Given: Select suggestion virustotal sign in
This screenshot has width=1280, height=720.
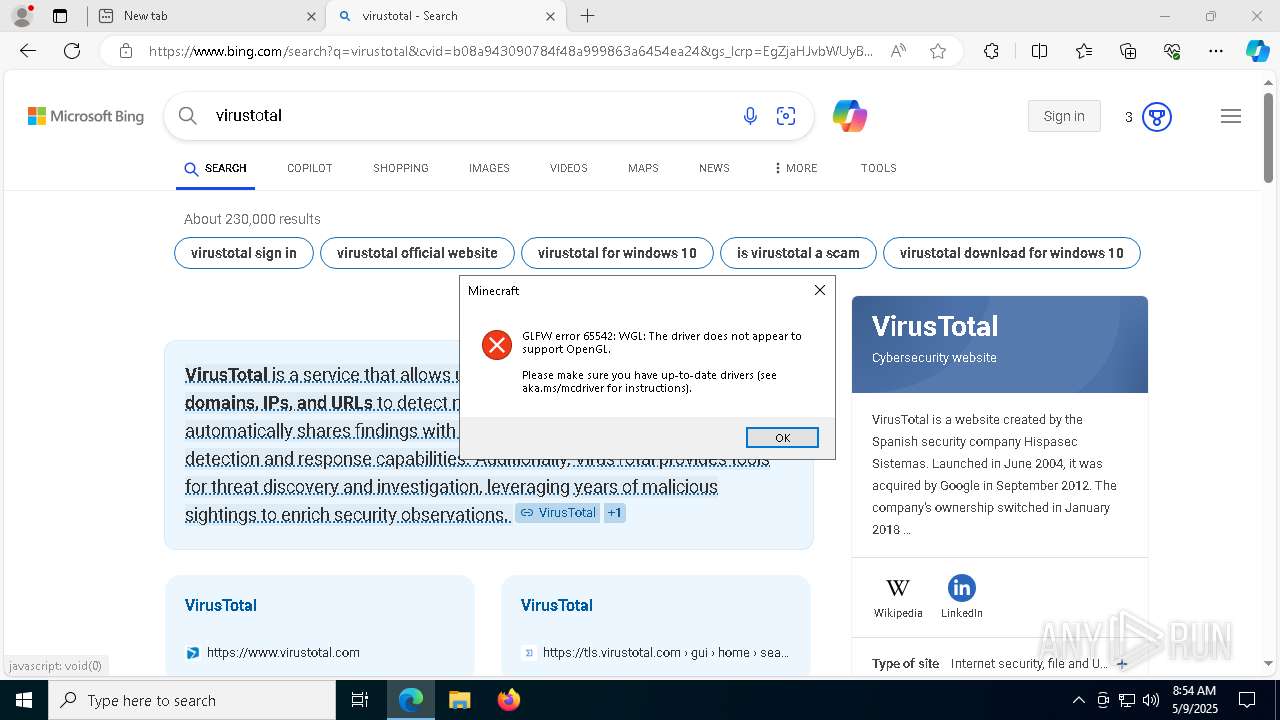Looking at the screenshot, I should [x=244, y=253].
